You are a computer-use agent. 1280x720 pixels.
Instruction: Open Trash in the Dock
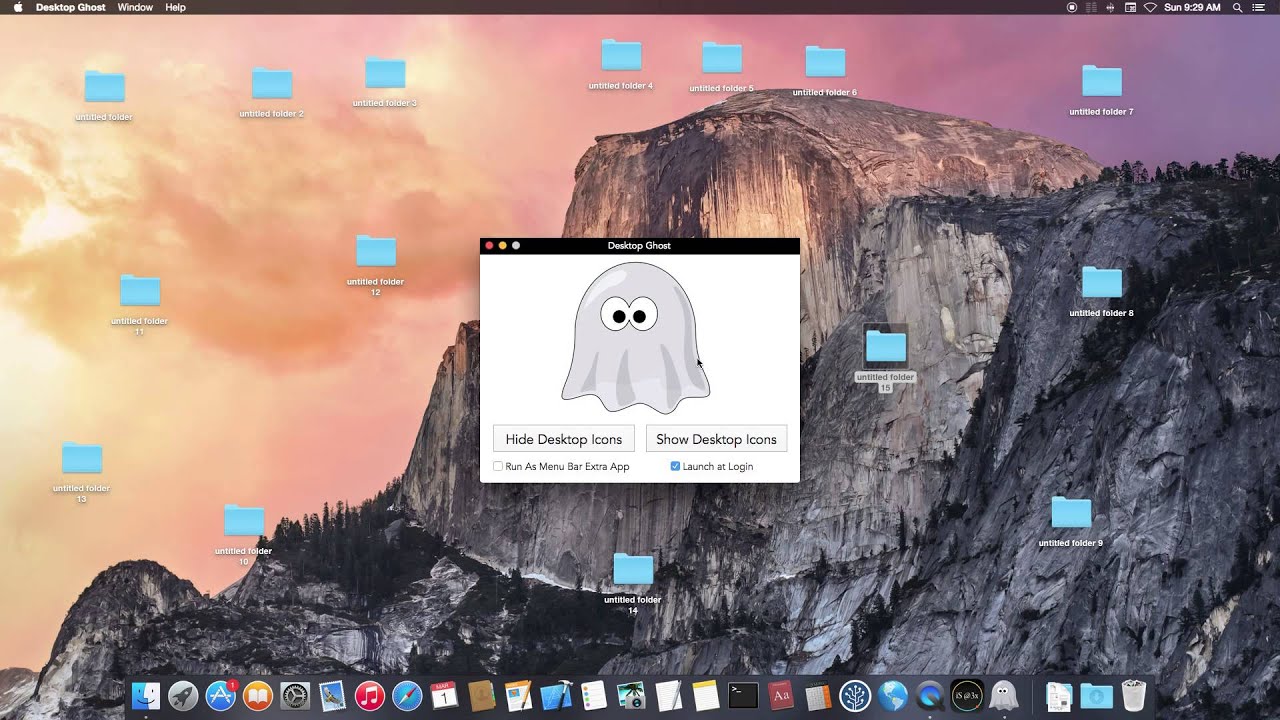1133,696
